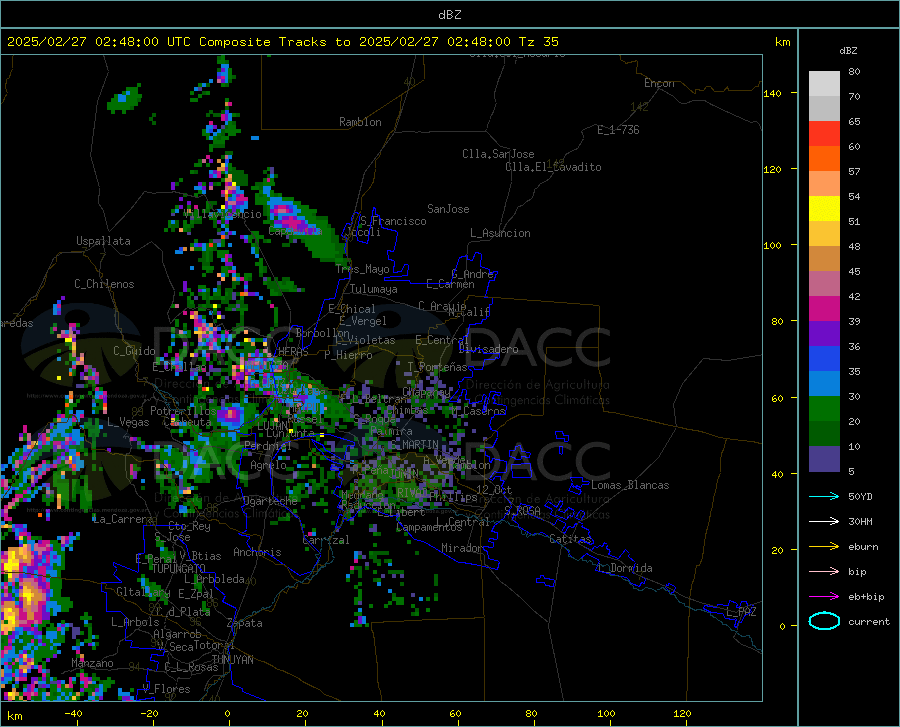Click the 'L_Dormida' map label
900x727 pixels.
625,568
